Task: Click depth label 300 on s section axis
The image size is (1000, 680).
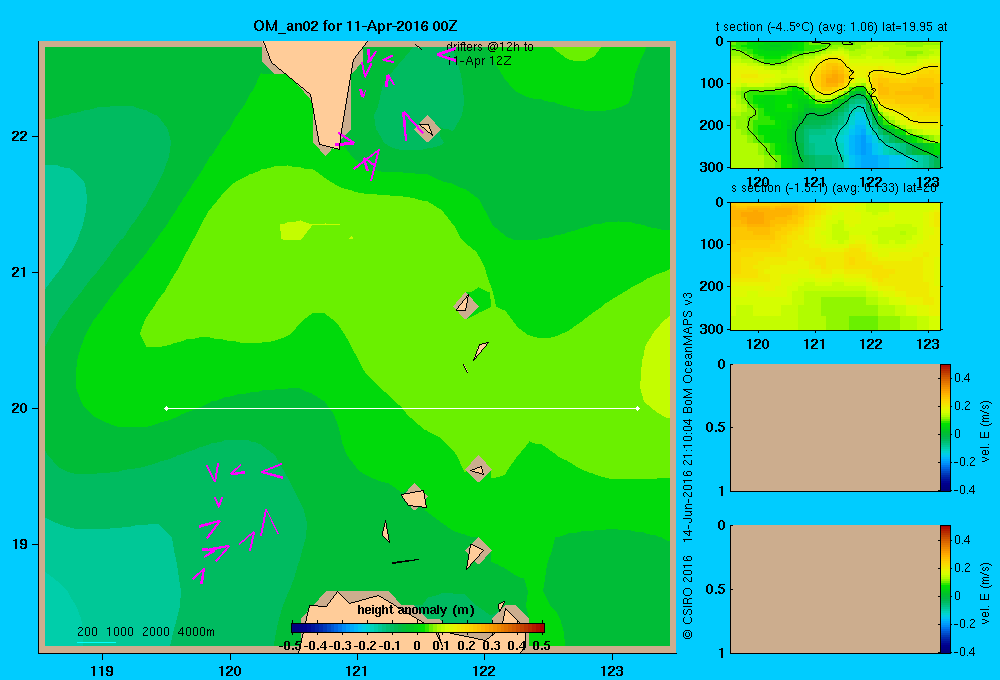Action: (x=712, y=329)
